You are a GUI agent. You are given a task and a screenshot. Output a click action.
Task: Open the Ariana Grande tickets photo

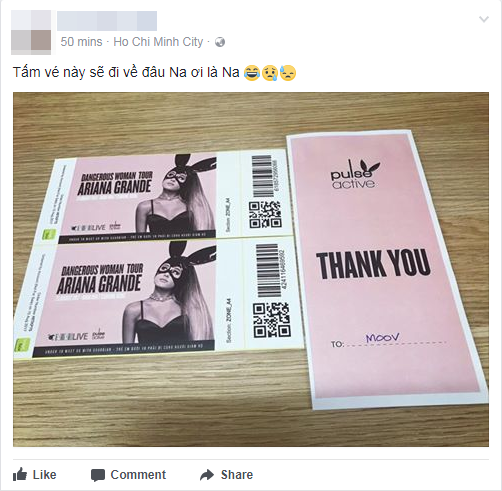pos(251,269)
